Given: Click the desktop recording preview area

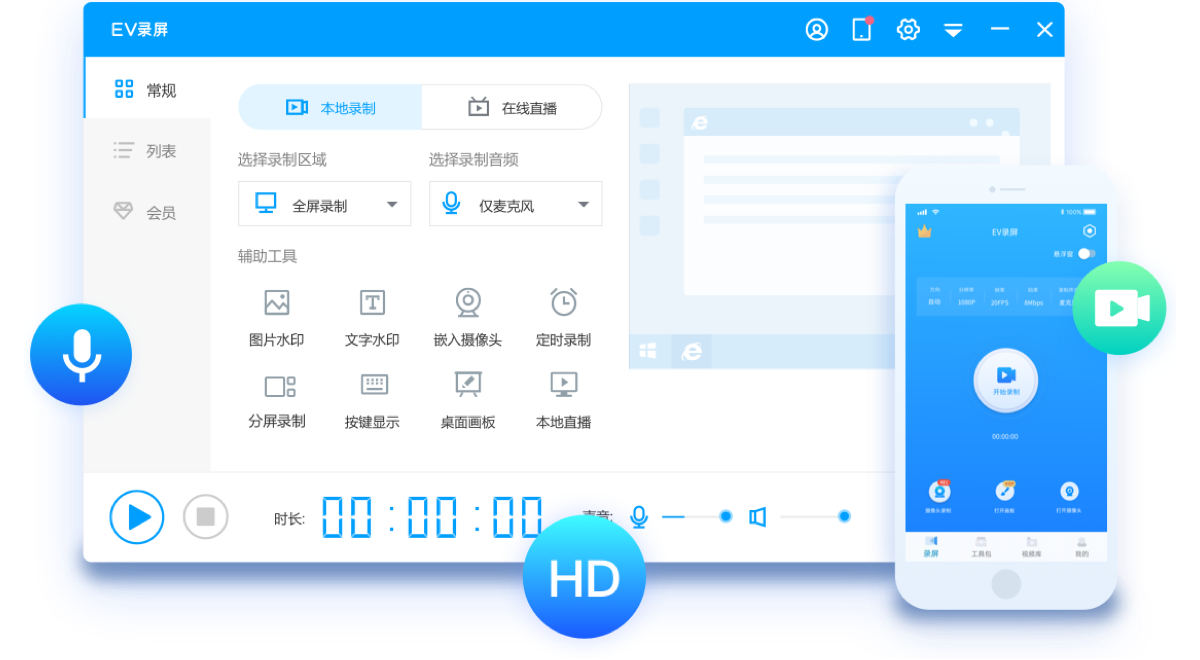Looking at the screenshot, I should (839, 226).
